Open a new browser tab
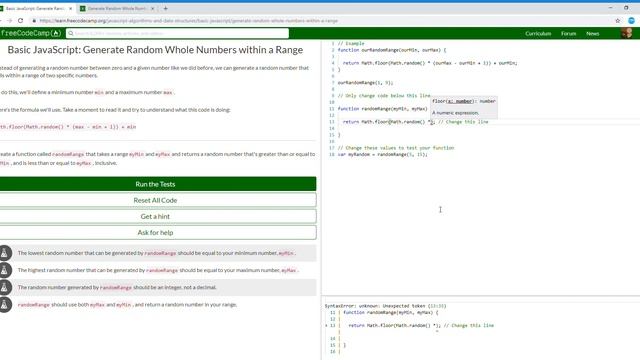 (165, 8)
